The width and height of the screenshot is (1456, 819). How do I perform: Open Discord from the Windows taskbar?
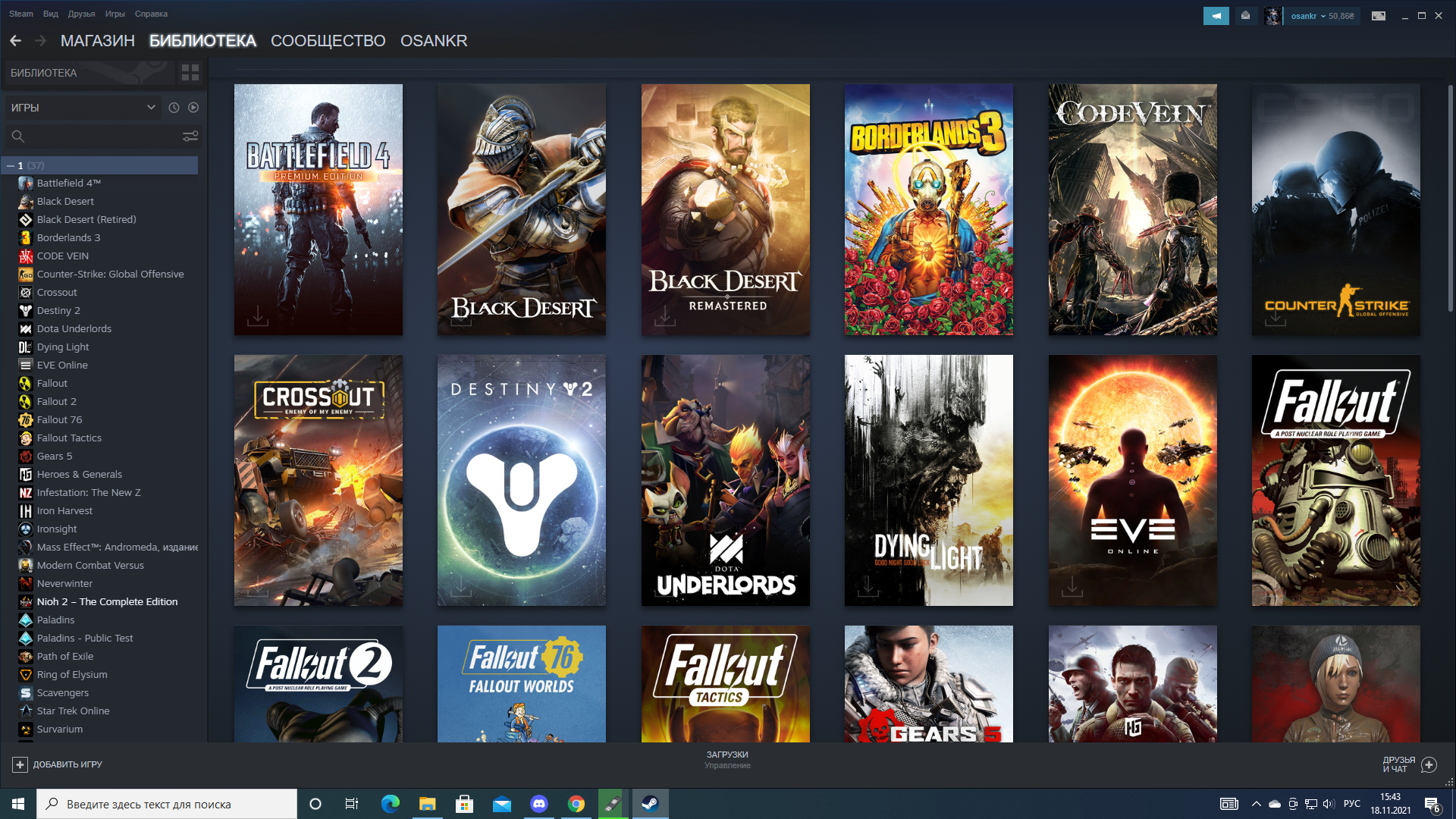point(539,804)
